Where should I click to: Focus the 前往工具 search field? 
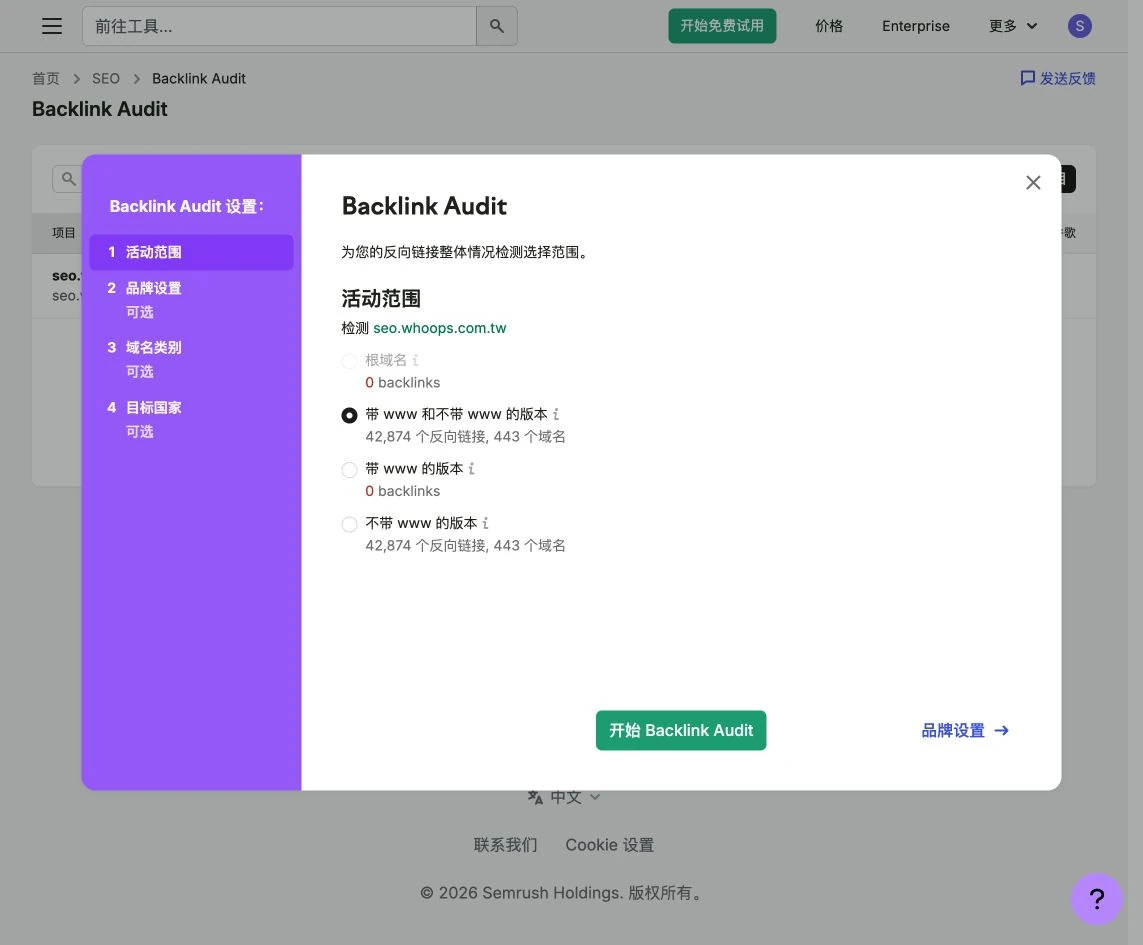coord(279,26)
